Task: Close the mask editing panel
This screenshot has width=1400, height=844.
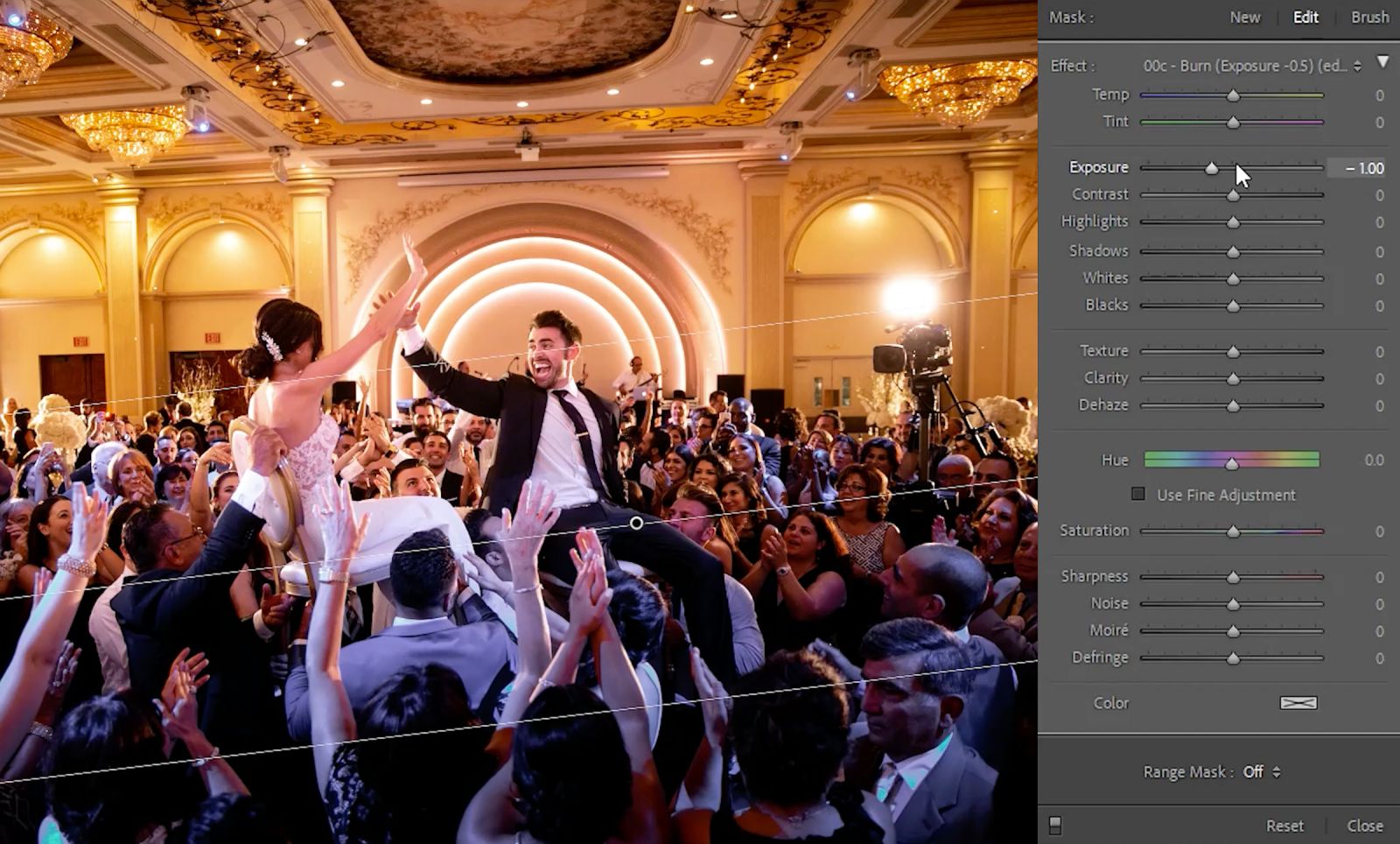Action: [x=1365, y=825]
